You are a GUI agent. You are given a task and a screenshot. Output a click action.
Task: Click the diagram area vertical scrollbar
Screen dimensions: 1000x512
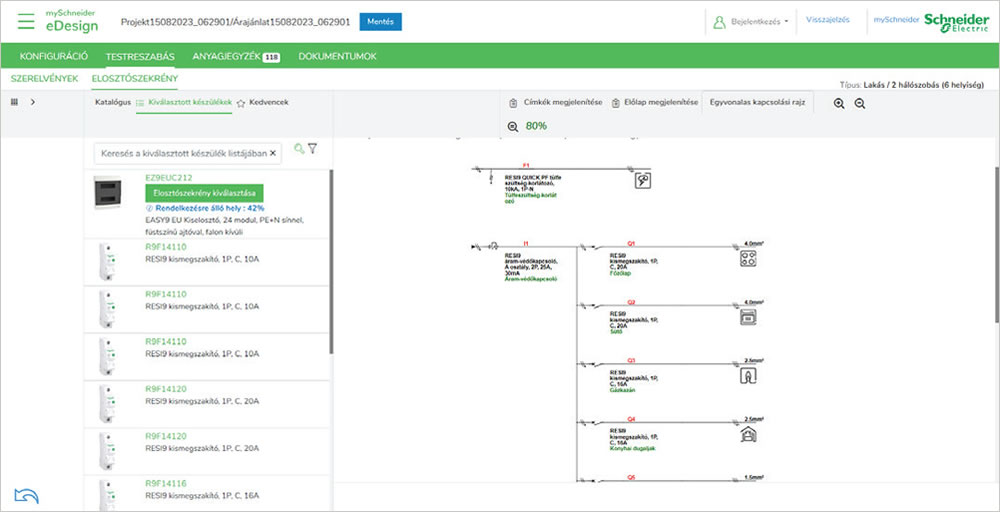pyautogui.click(x=996, y=245)
